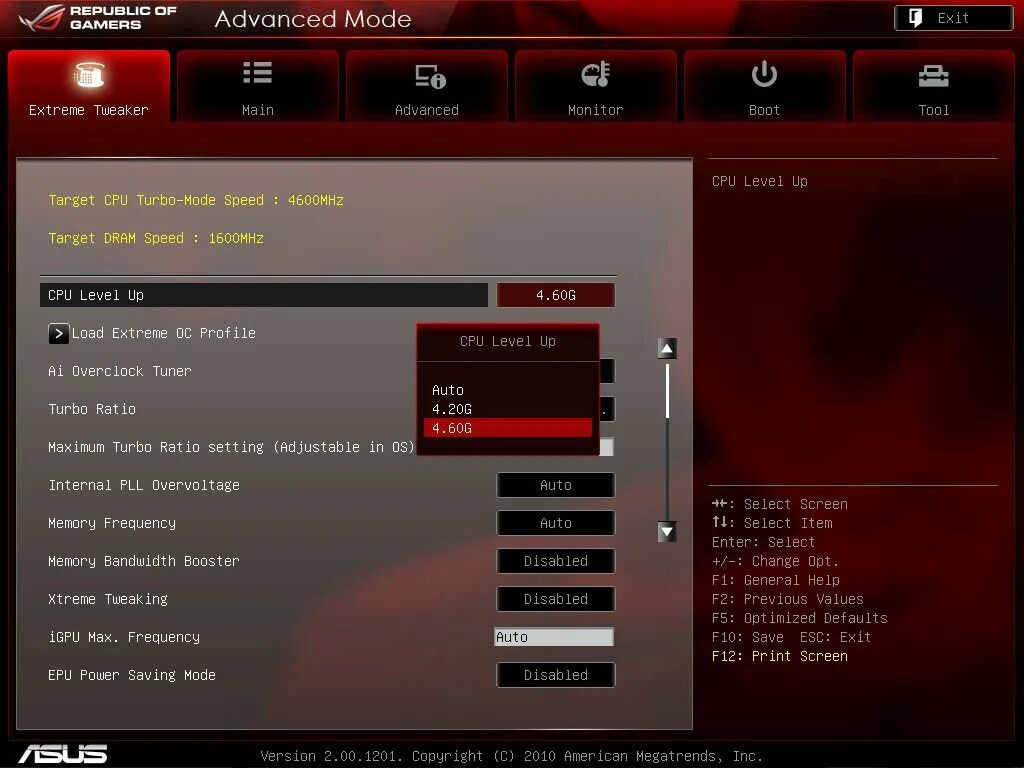Click the F2: Previous Values hint
Viewport: 1024px width, 768px height.
coord(788,599)
